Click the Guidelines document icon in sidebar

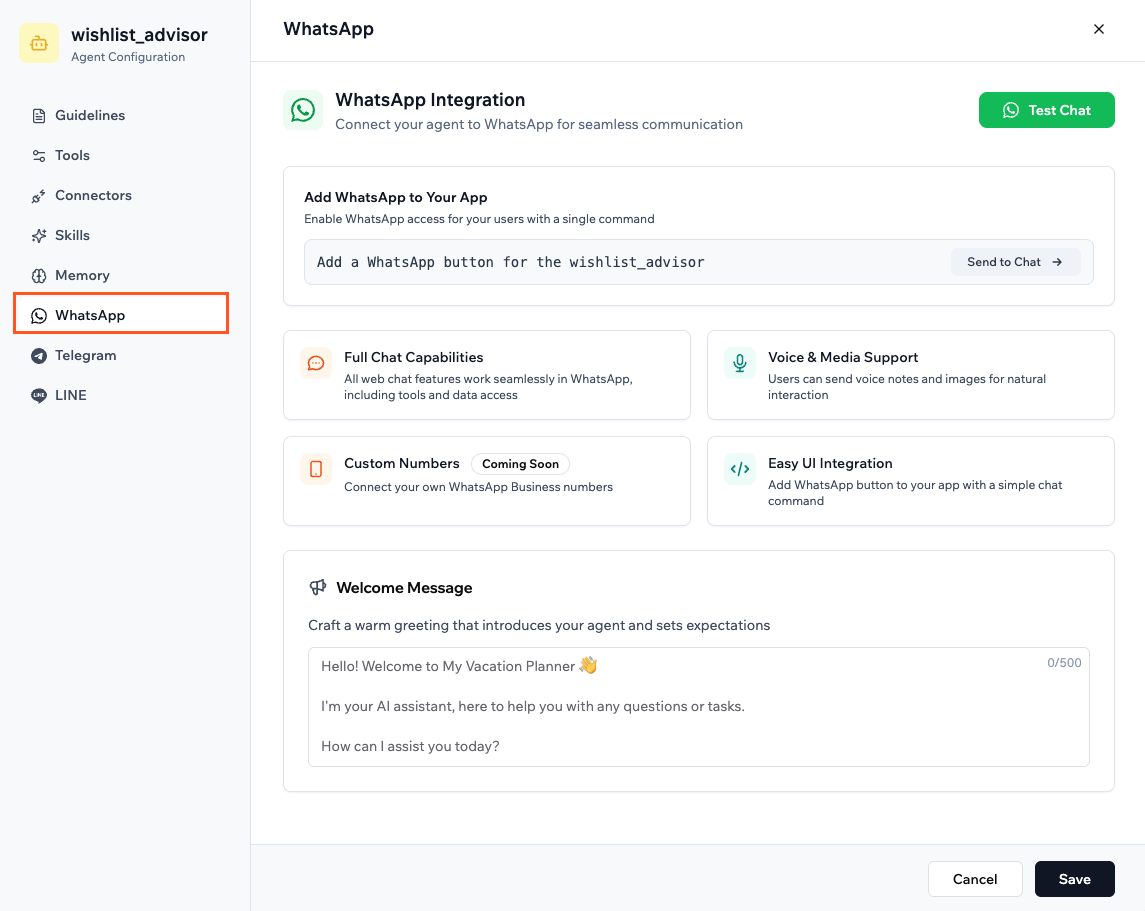pyautogui.click(x=39, y=115)
